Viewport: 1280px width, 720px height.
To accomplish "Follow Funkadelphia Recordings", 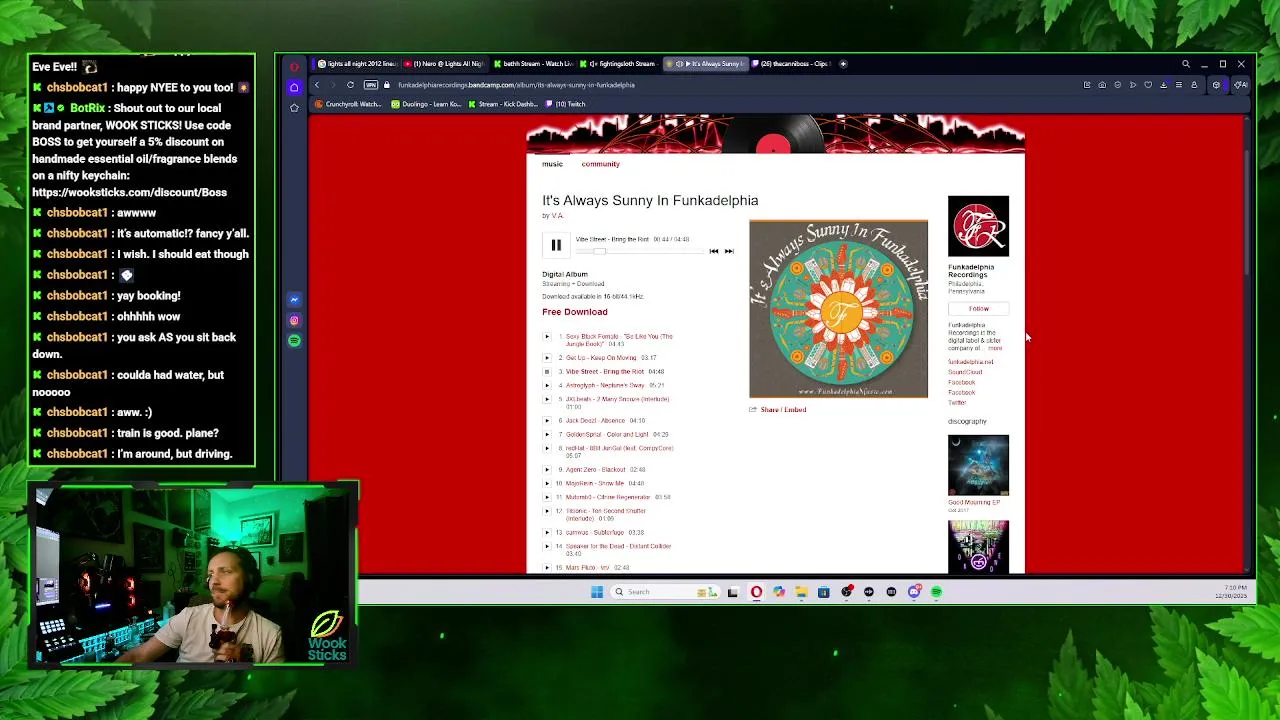I will [x=978, y=308].
